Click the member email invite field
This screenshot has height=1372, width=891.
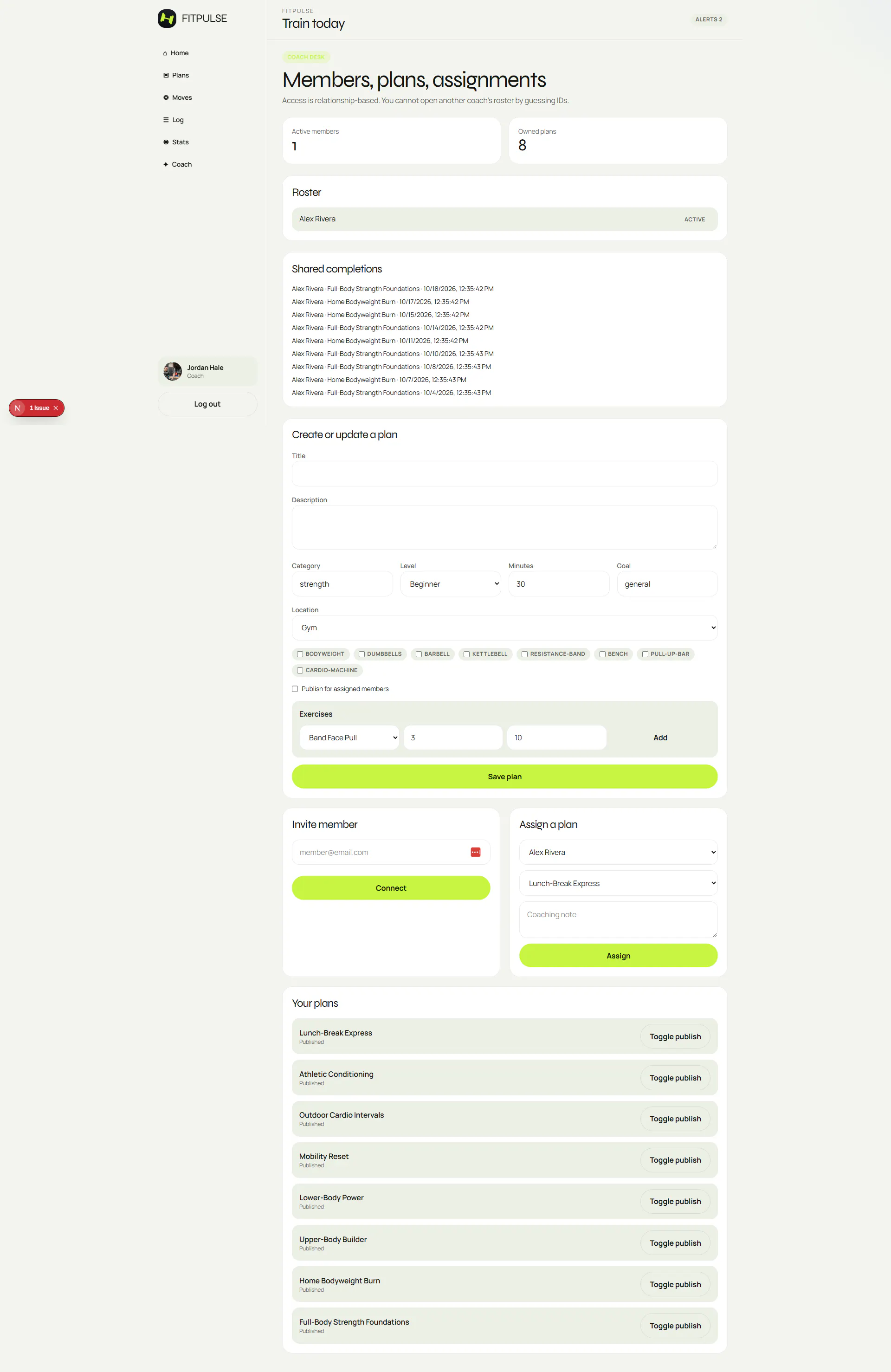coord(391,852)
